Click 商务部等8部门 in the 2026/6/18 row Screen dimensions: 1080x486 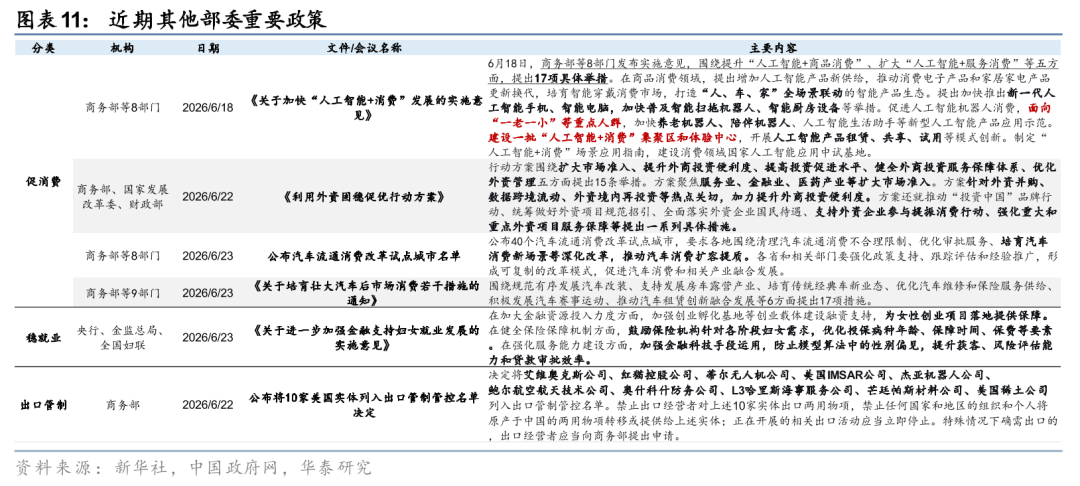(123, 107)
